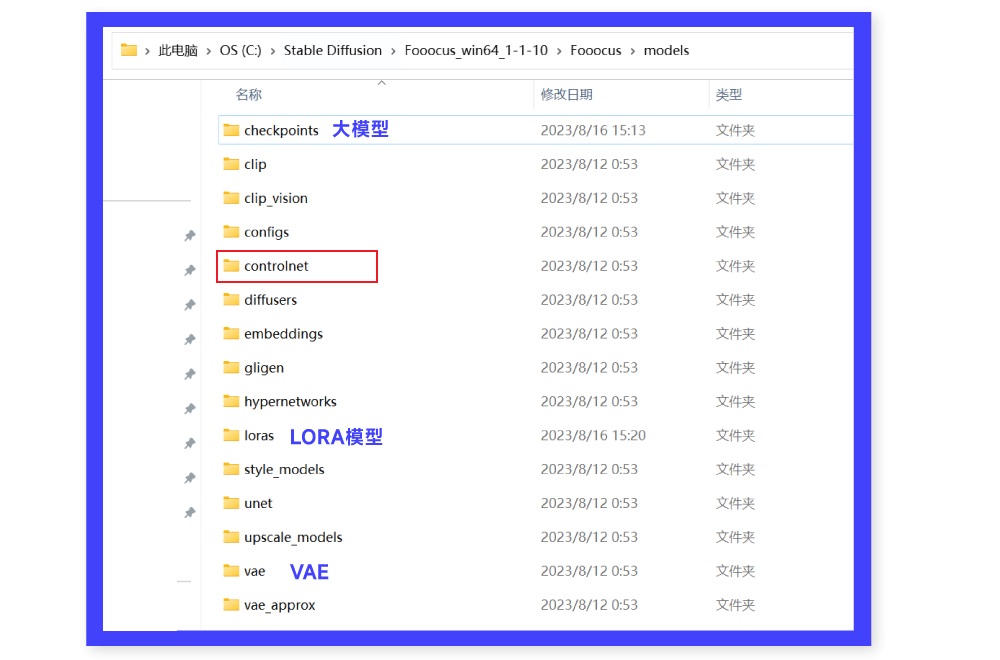Select the embeddings folder name

click(x=284, y=334)
